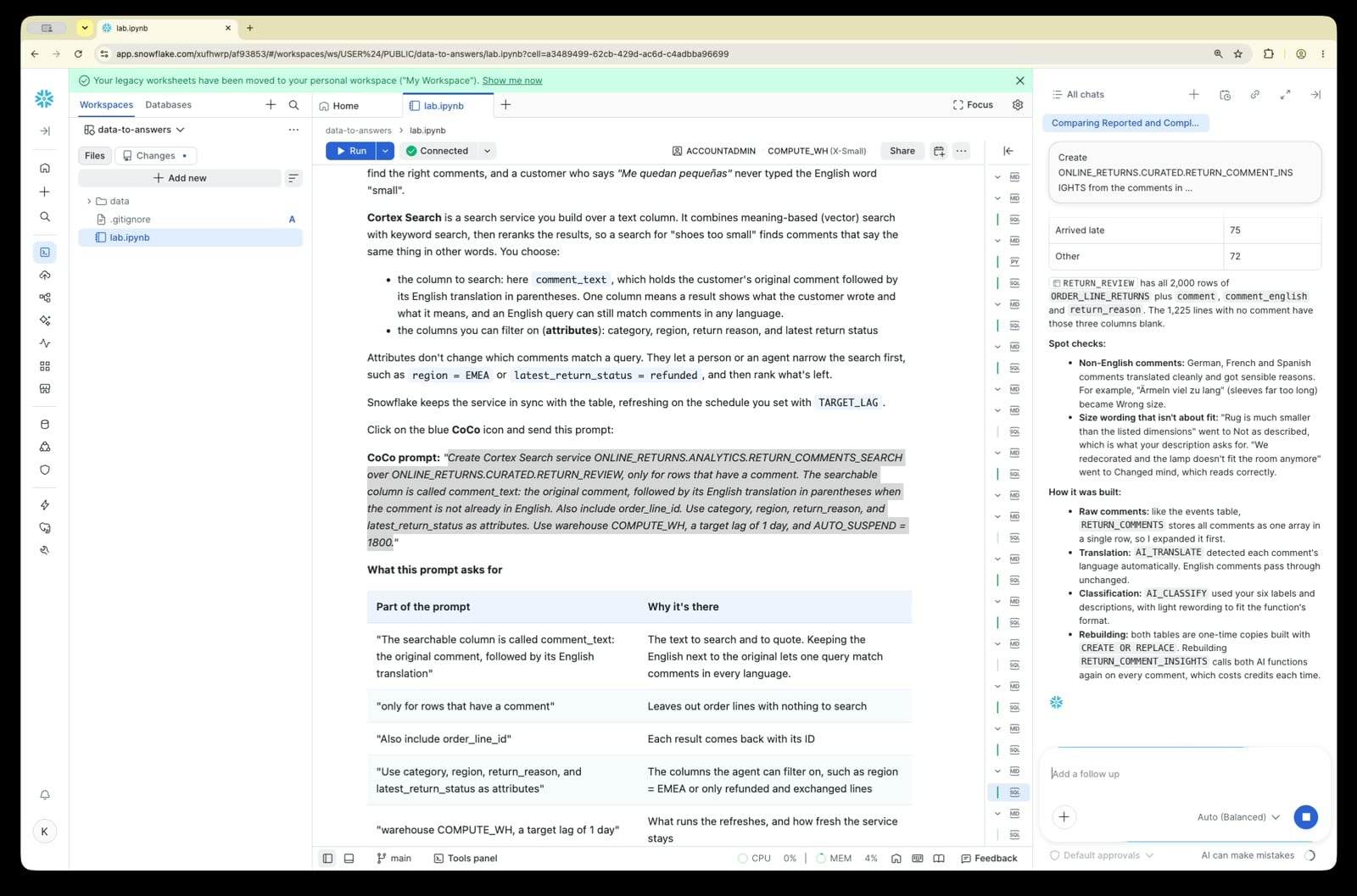
Task: Toggle the left panel visibility in status bar
Action: pyautogui.click(x=327, y=858)
